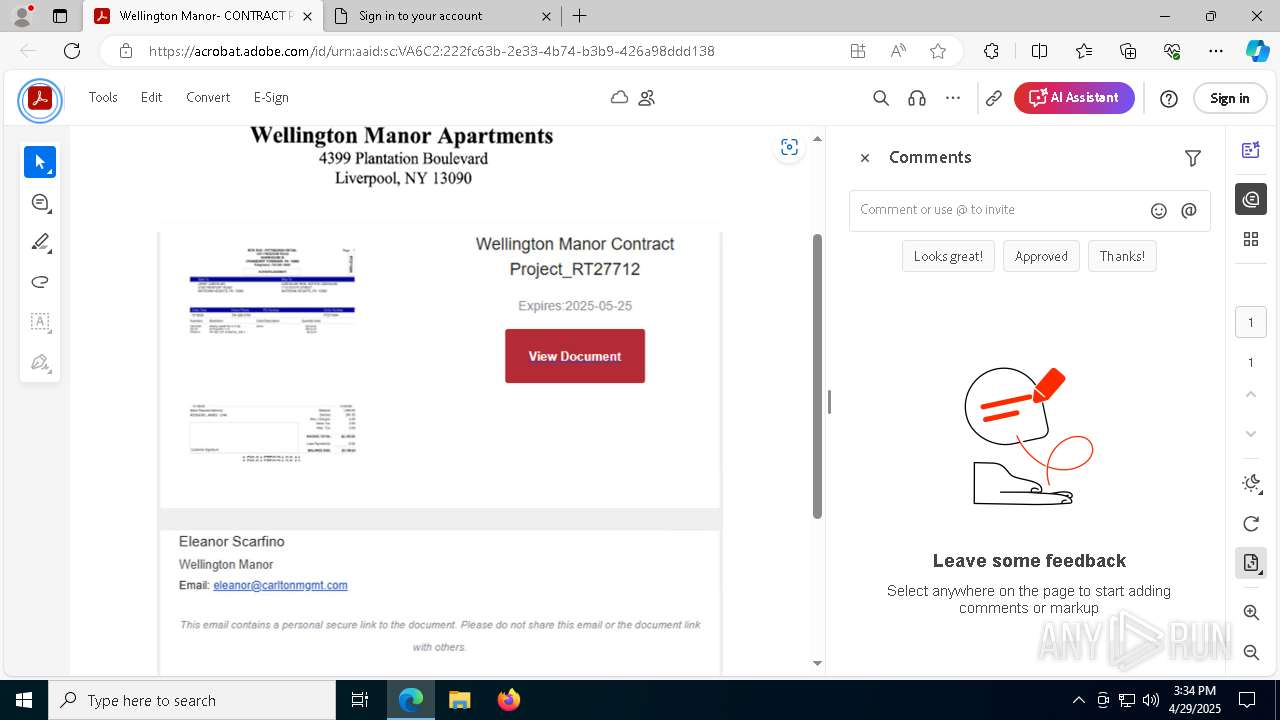This screenshot has height=720, width=1280.
Task: Insert the Thanks! quick reply
Action: pyautogui.click(x=1122, y=256)
